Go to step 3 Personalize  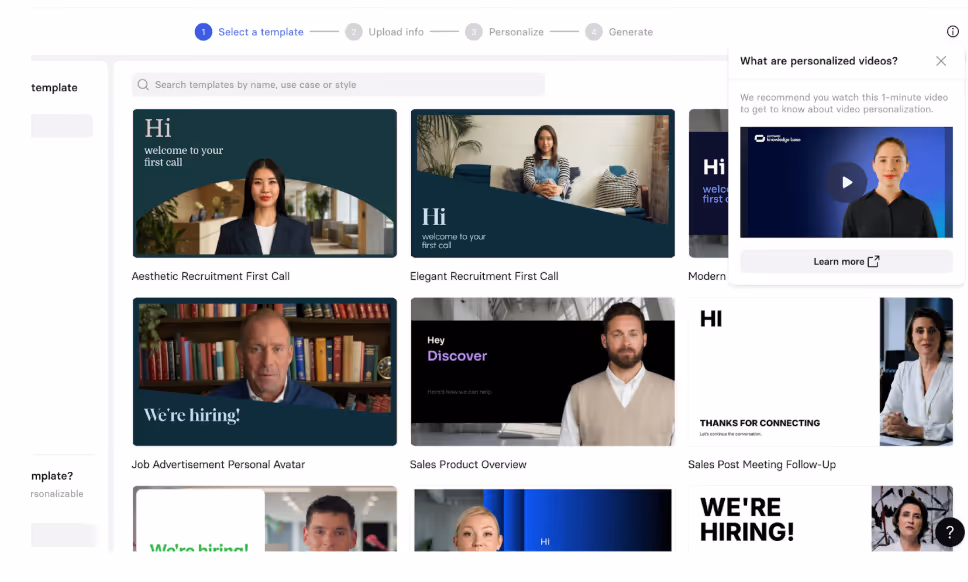point(504,31)
